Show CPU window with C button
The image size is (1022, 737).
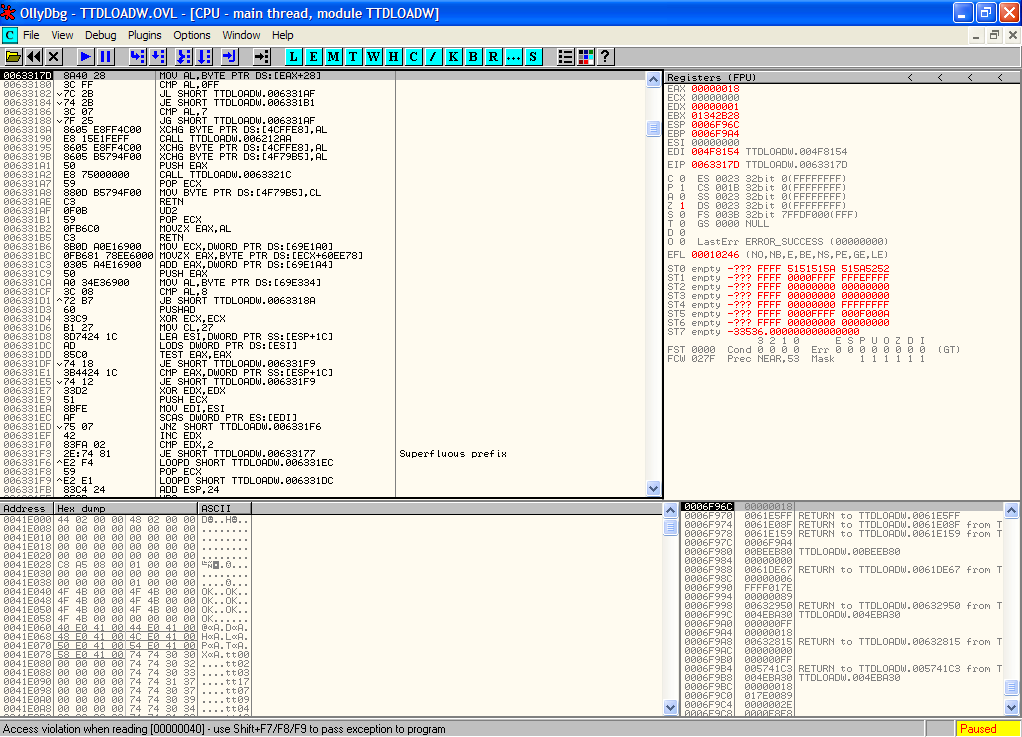pyautogui.click(x=413, y=57)
